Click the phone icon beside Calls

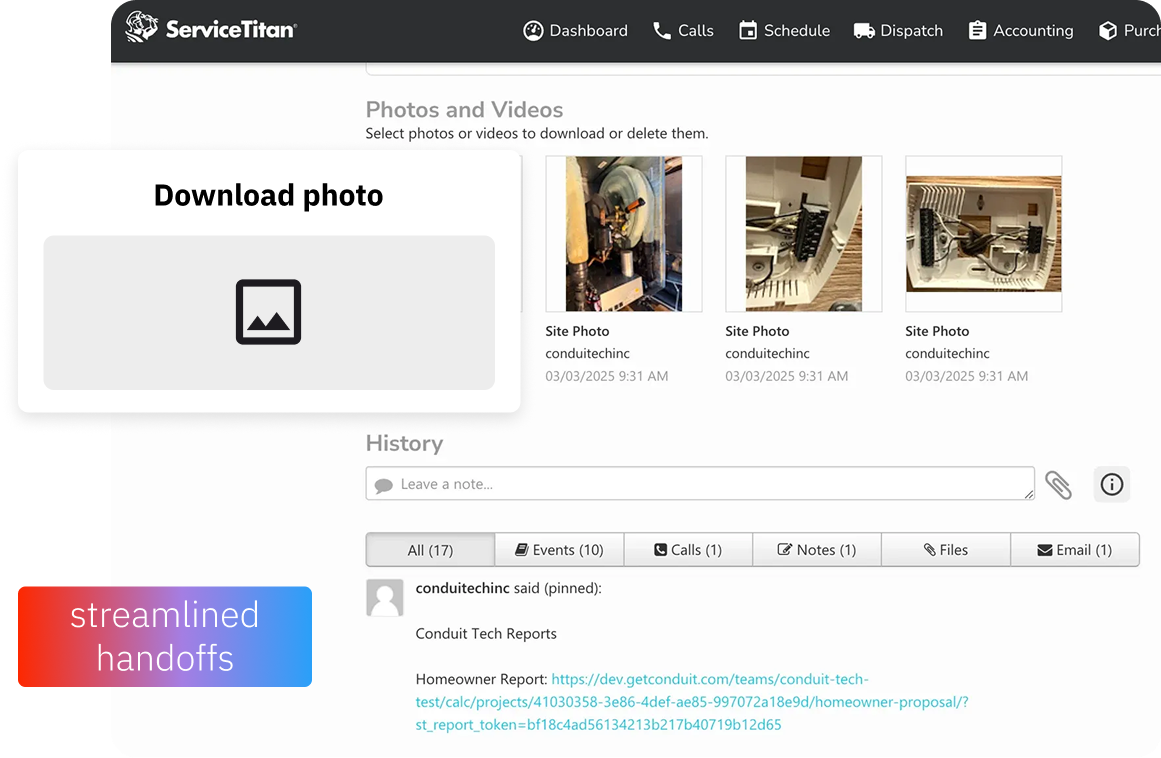(x=662, y=30)
